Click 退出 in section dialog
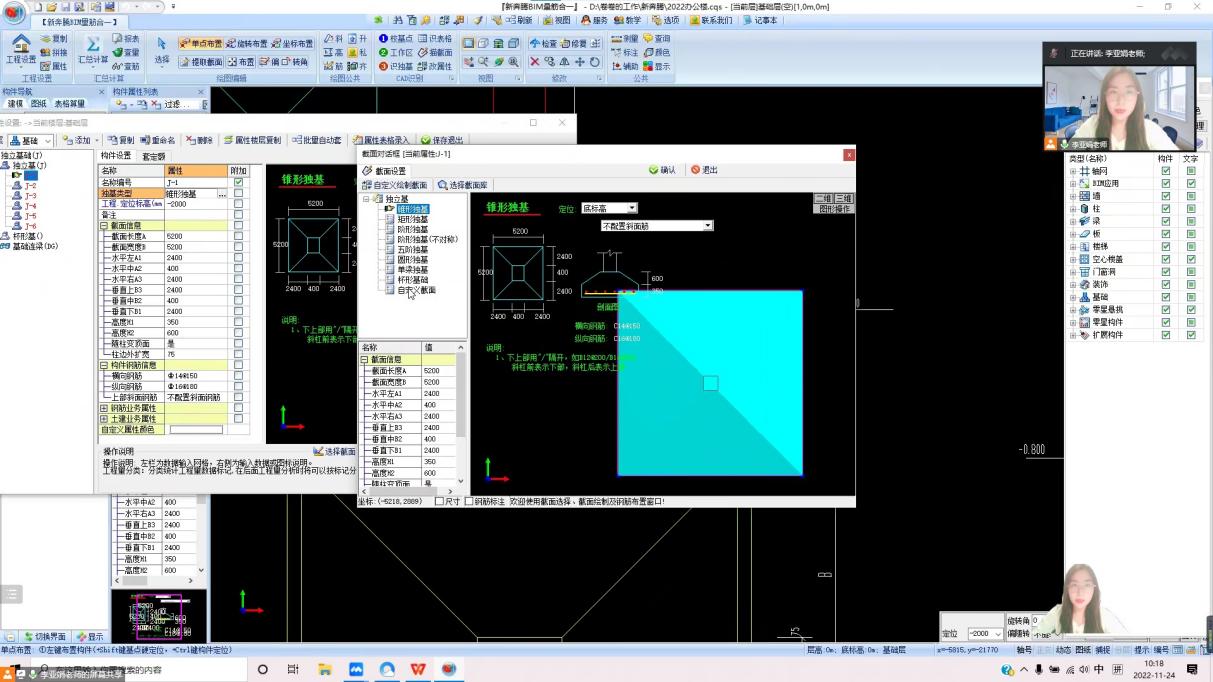Viewport: 1213px width, 682px height. pyautogui.click(x=705, y=170)
